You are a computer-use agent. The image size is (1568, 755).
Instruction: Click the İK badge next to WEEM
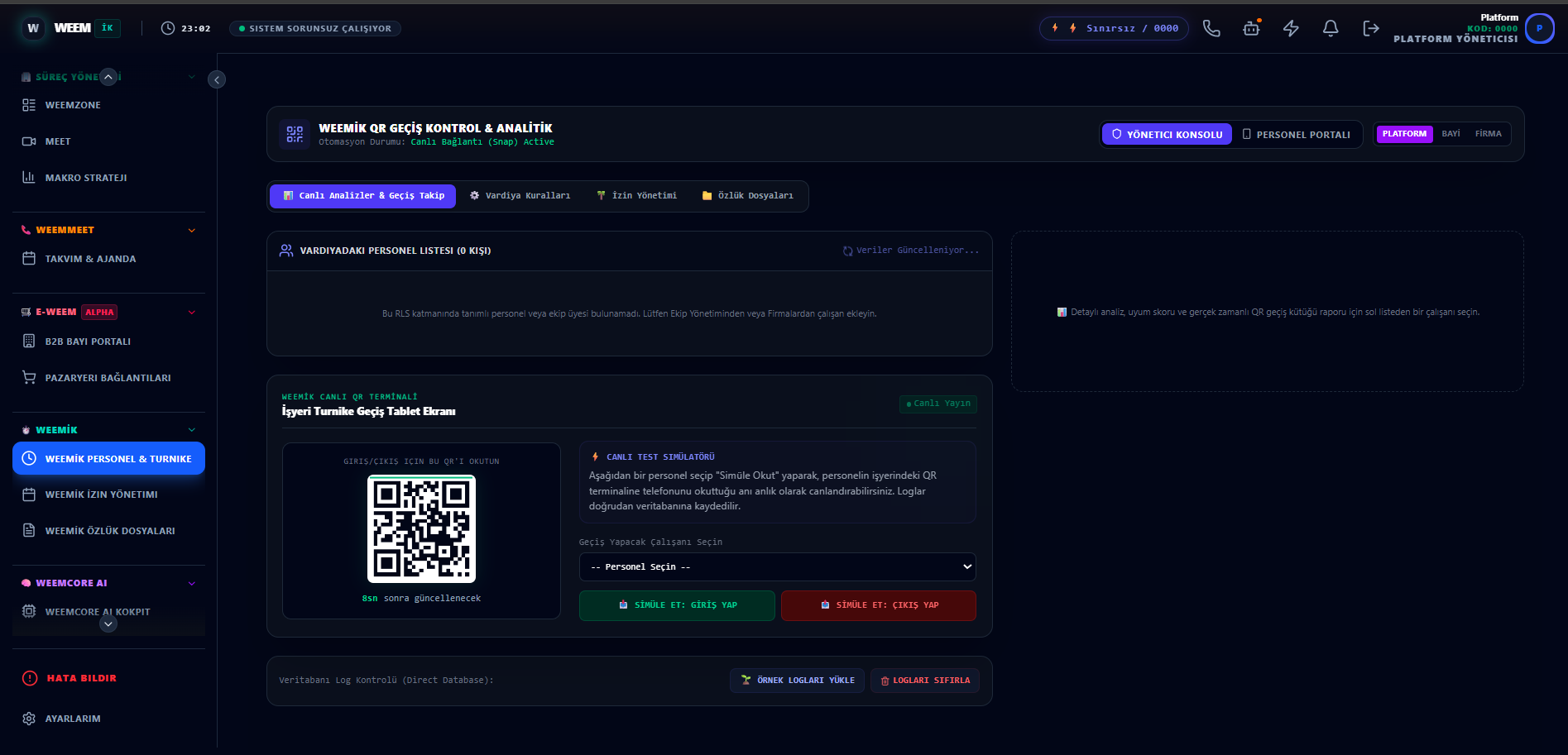coord(108,28)
